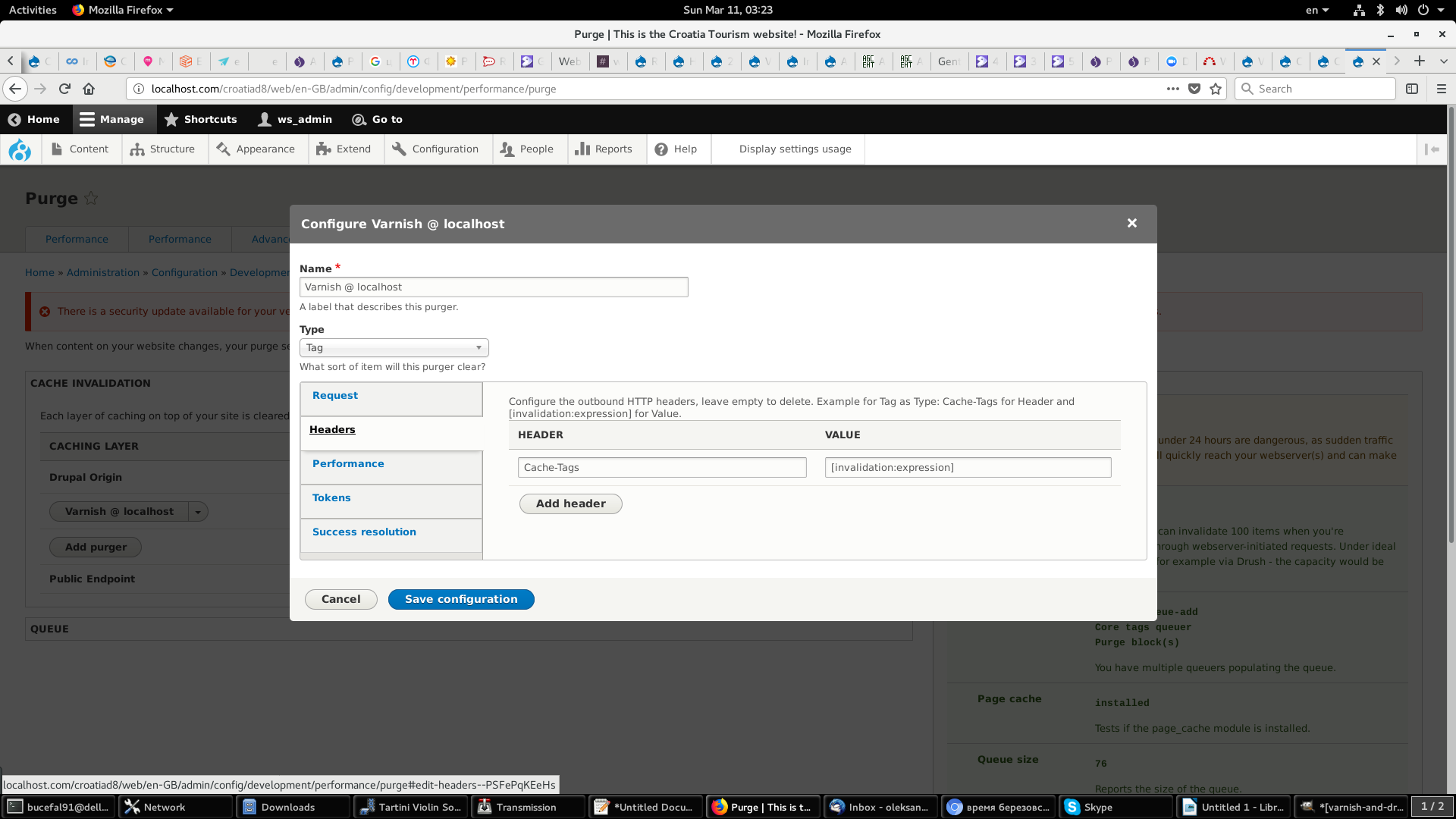Click the Firefox home icon
This screenshot has width=1456, height=819.
click(89, 89)
